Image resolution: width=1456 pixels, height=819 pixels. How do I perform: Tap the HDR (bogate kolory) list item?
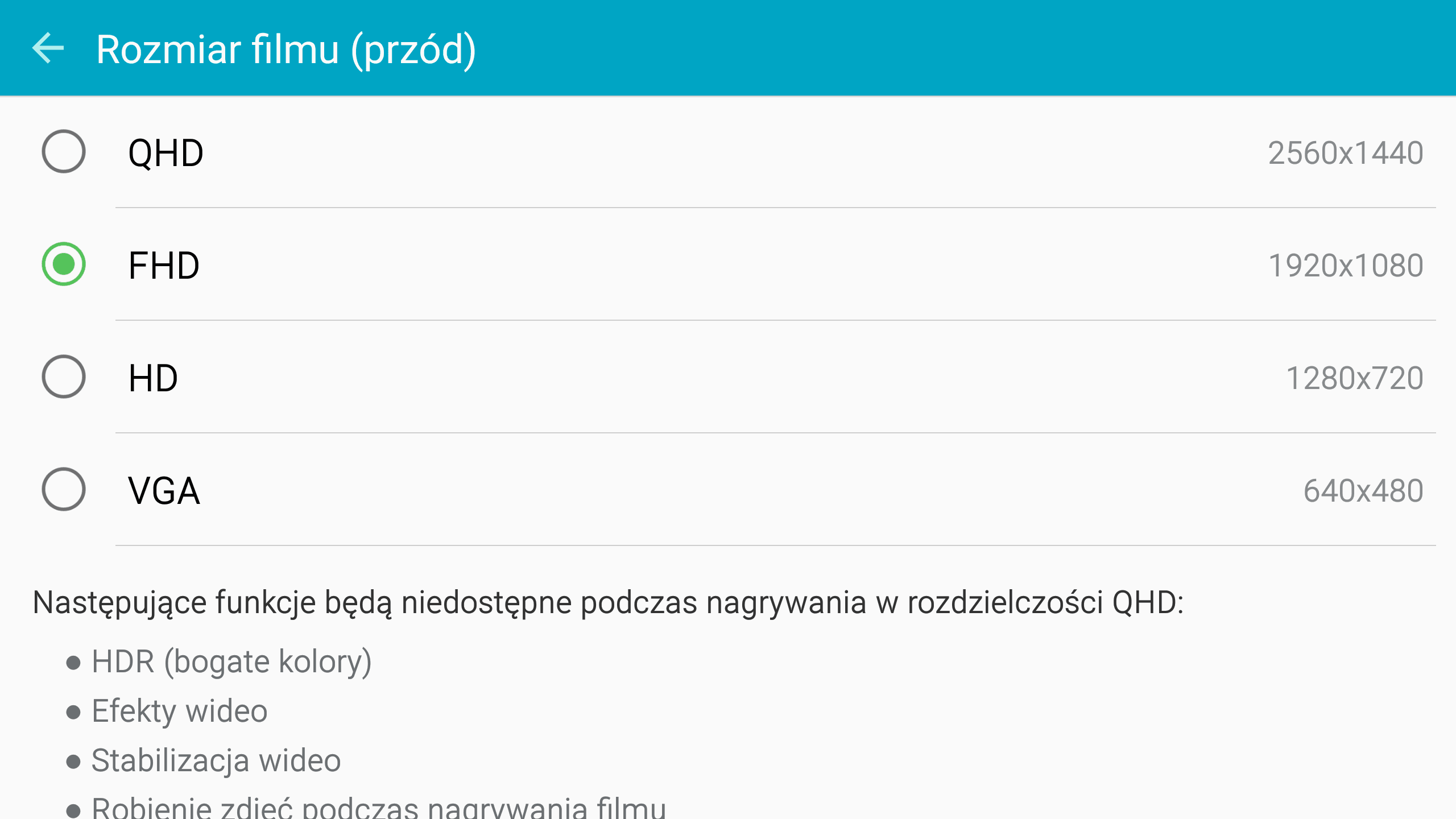coord(231,662)
